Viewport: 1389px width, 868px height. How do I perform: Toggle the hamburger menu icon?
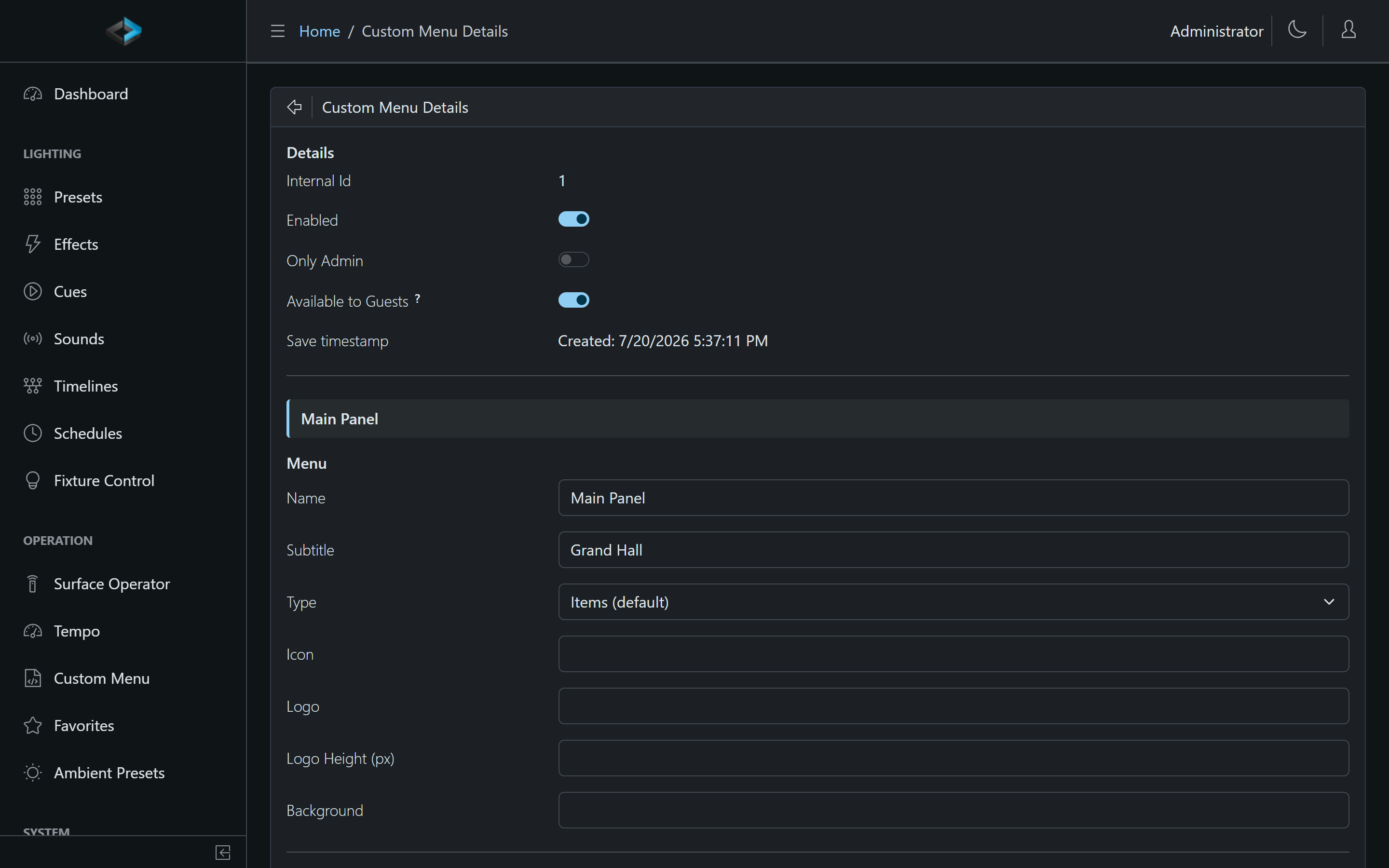click(278, 31)
